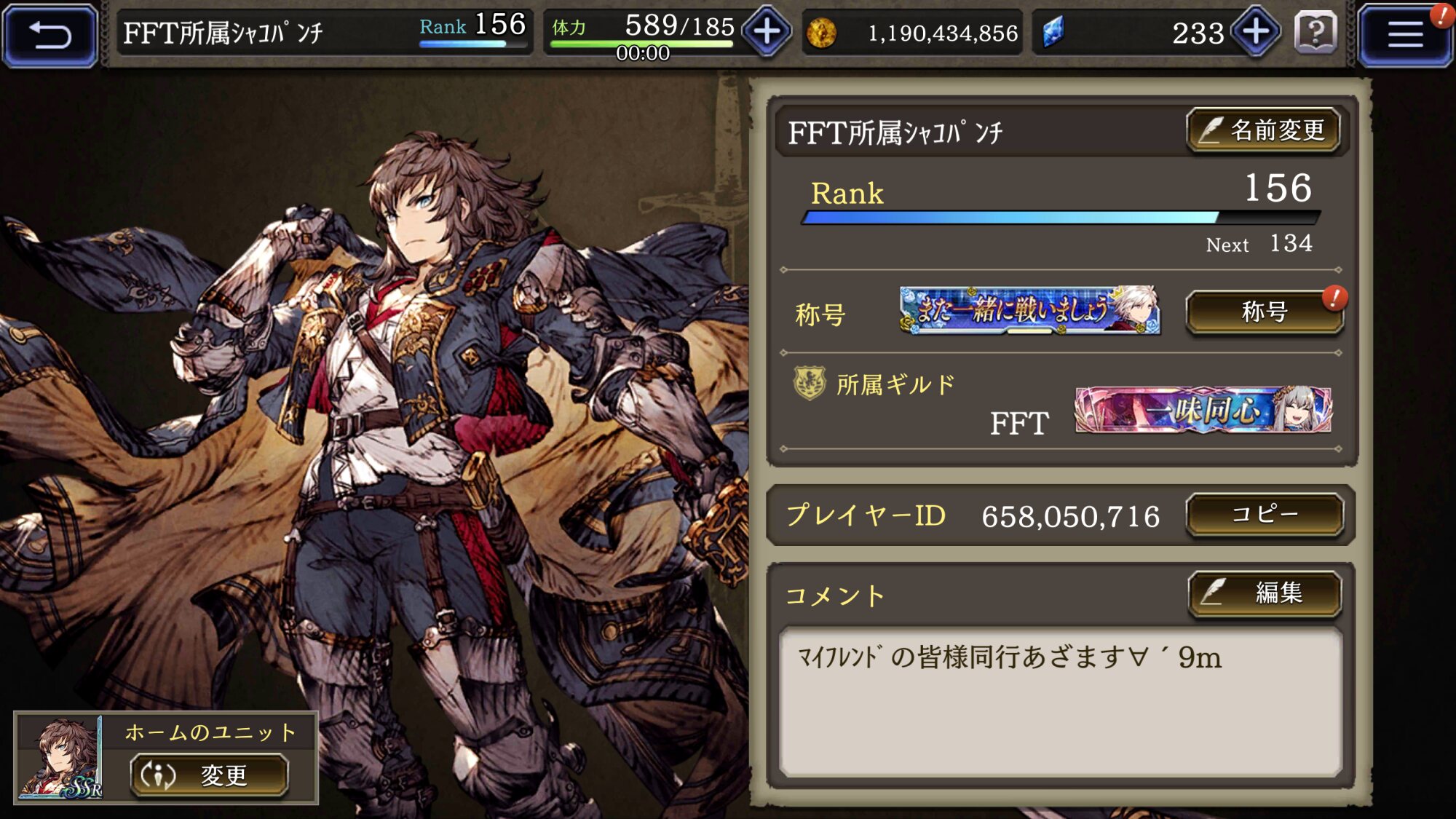Open the help book icon

click(1315, 33)
